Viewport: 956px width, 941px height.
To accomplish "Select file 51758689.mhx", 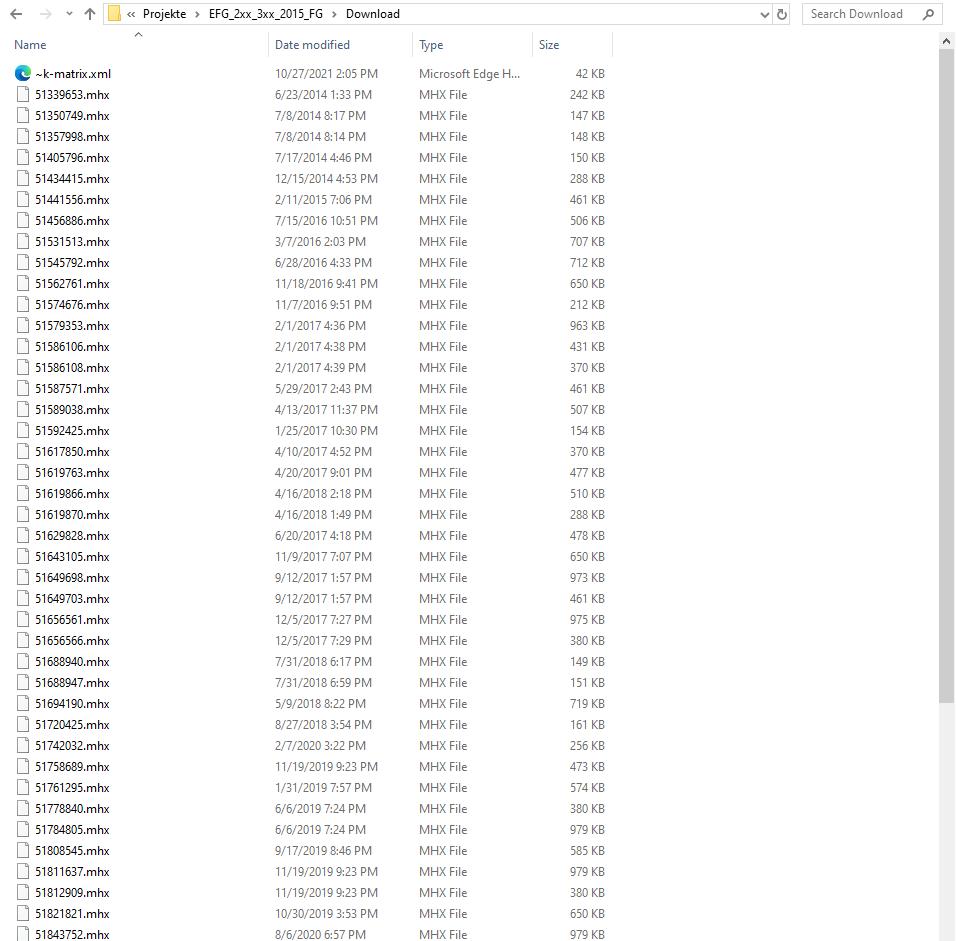I will pos(72,767).
